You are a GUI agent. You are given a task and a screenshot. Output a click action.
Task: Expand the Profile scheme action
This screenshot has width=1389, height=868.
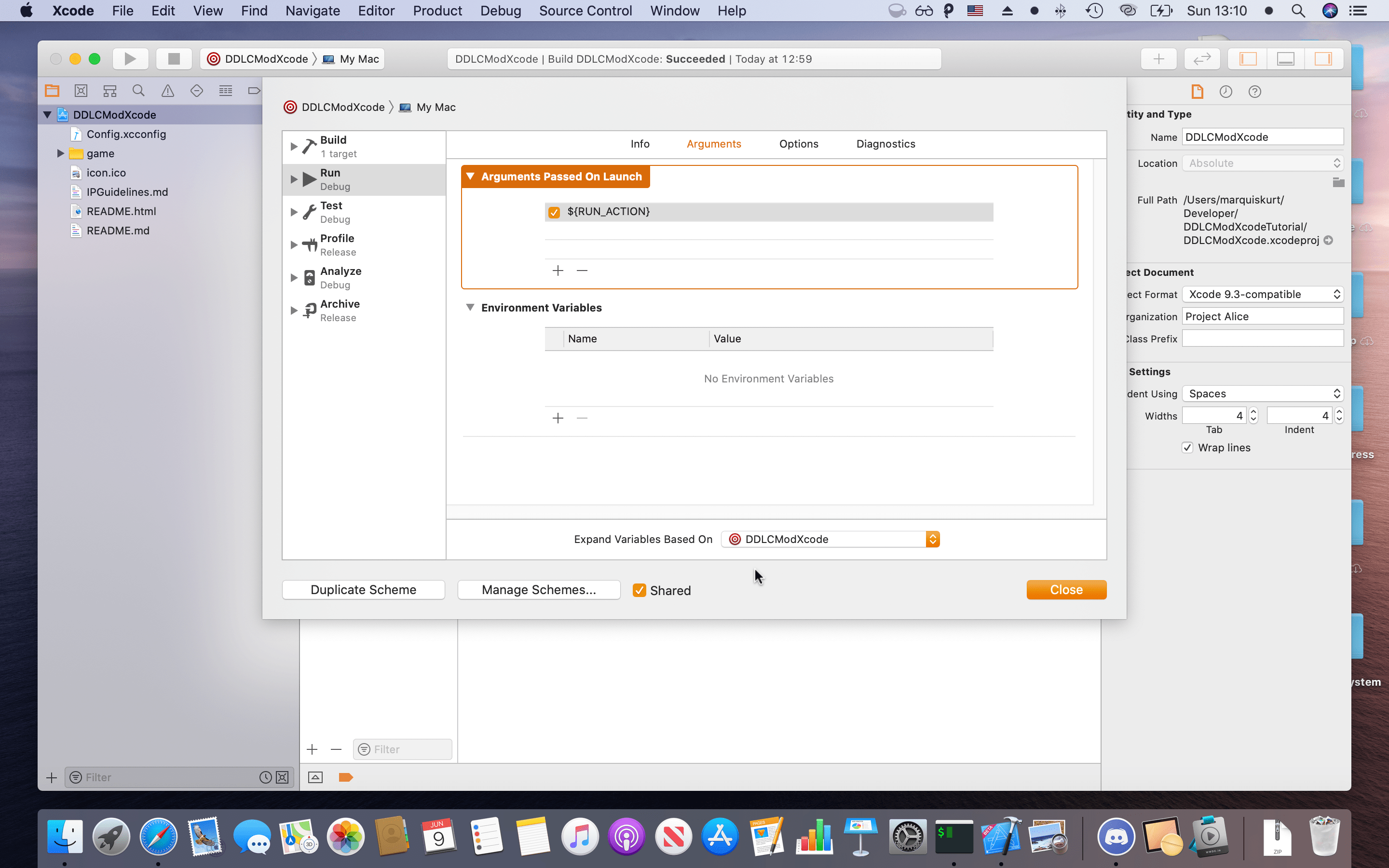(294, 244)
